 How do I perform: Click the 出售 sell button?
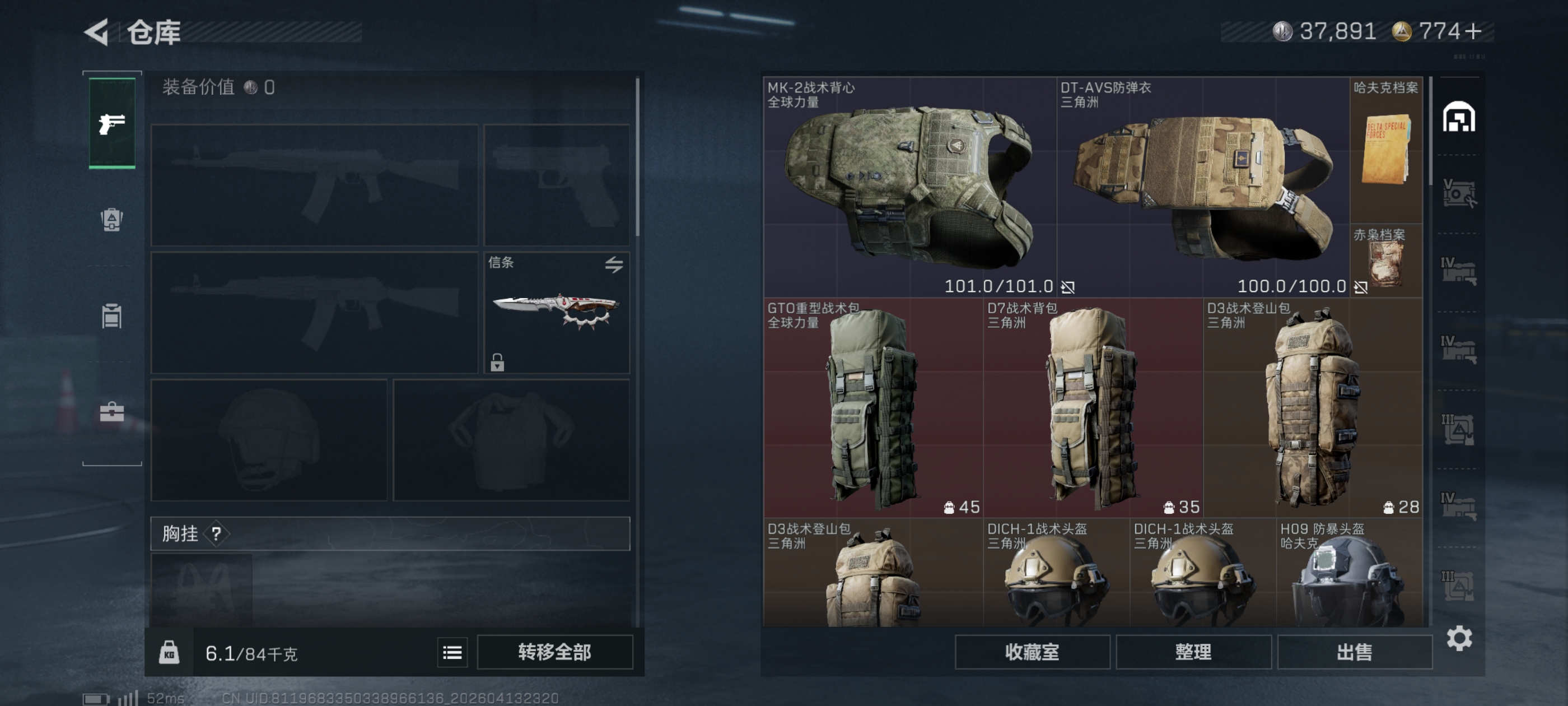(1354, 653)
